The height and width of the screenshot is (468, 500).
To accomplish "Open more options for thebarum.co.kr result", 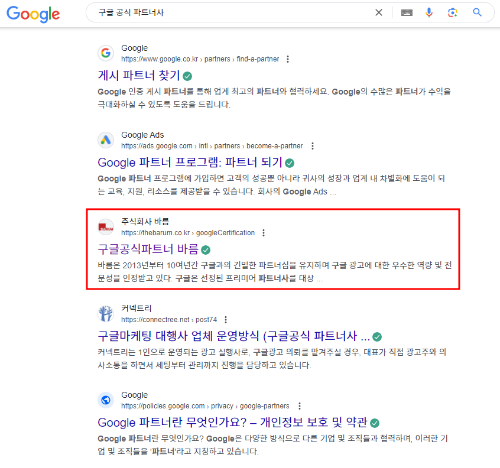I will [263, 233].
